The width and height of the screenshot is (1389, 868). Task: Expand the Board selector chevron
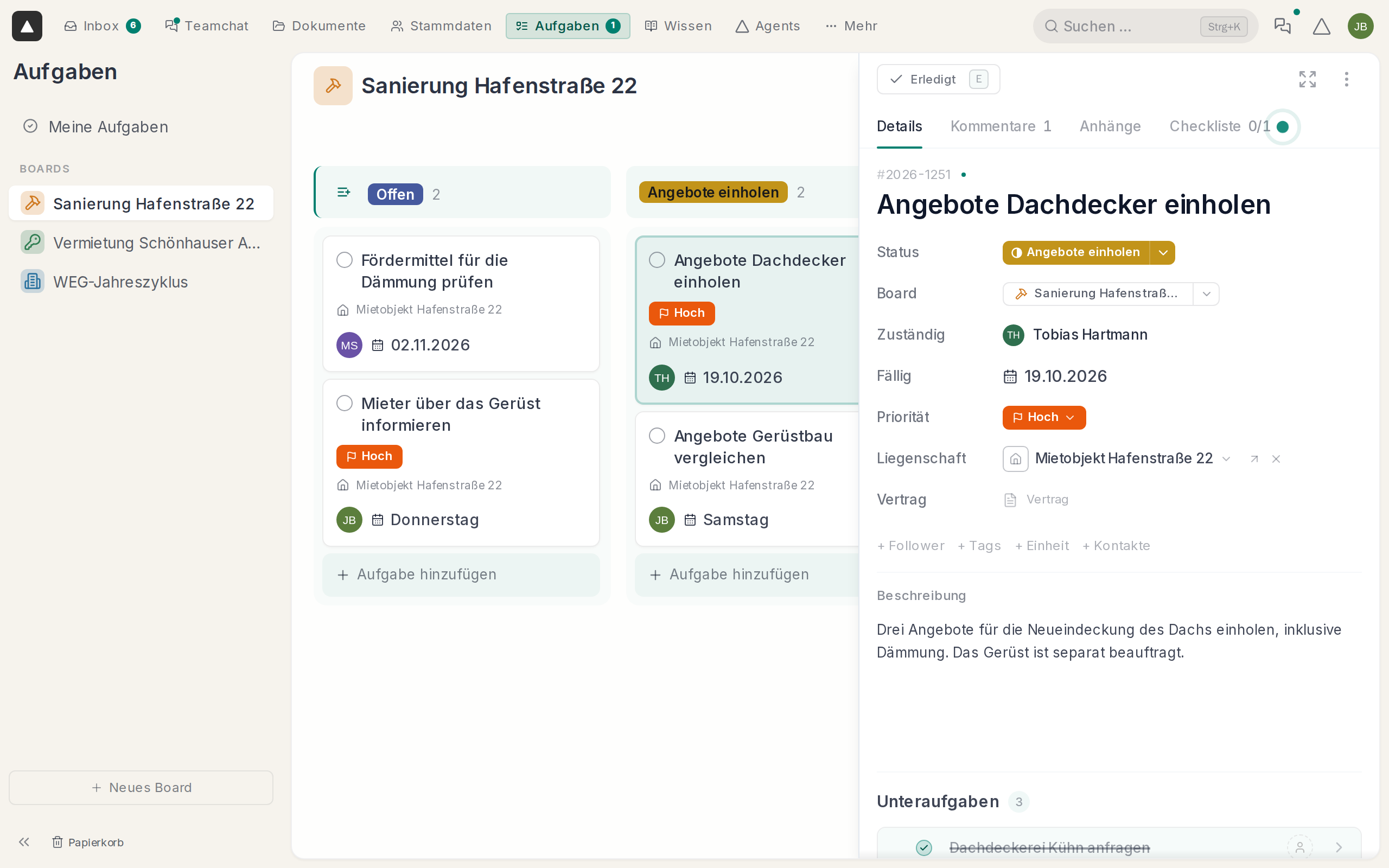[x=1207, y=294]
